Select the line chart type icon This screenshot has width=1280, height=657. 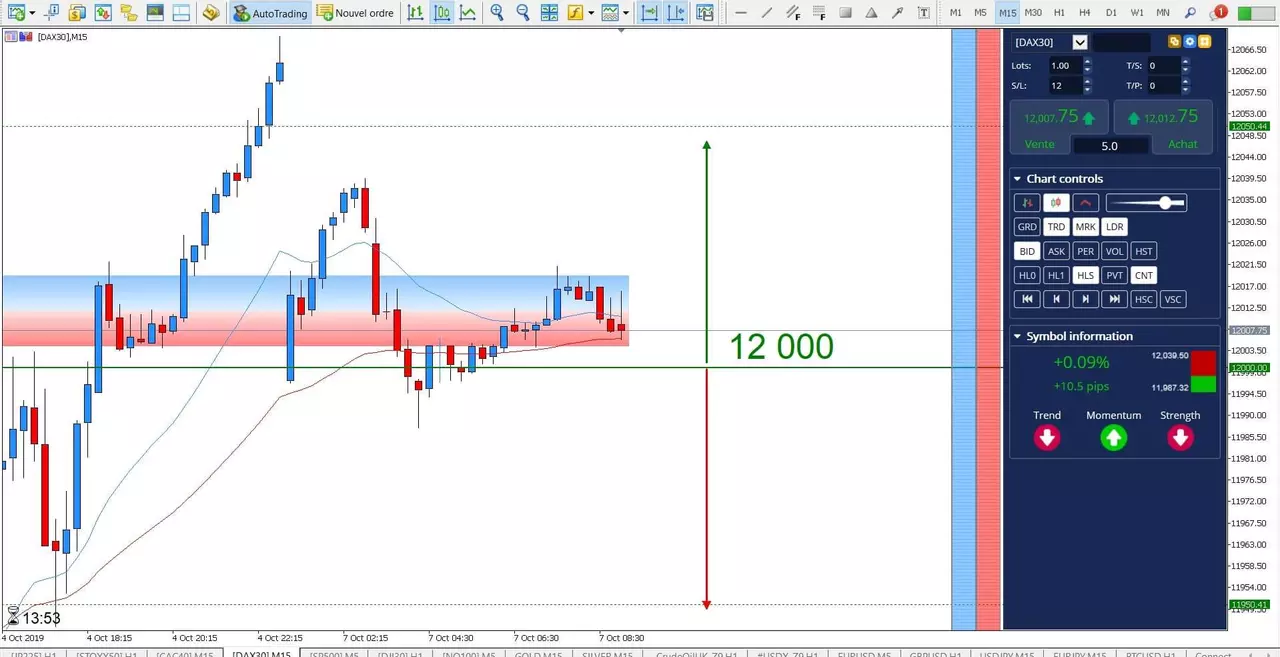(x=467, y=13)
